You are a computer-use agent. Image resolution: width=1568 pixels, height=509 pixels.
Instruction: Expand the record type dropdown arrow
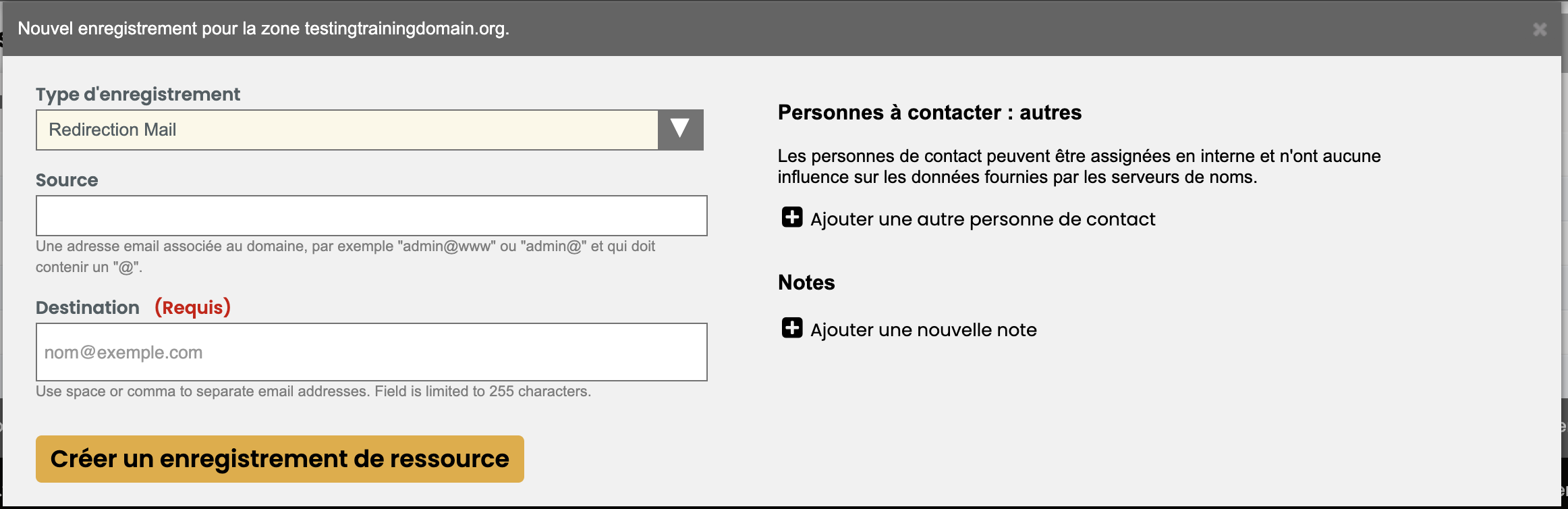680,130
